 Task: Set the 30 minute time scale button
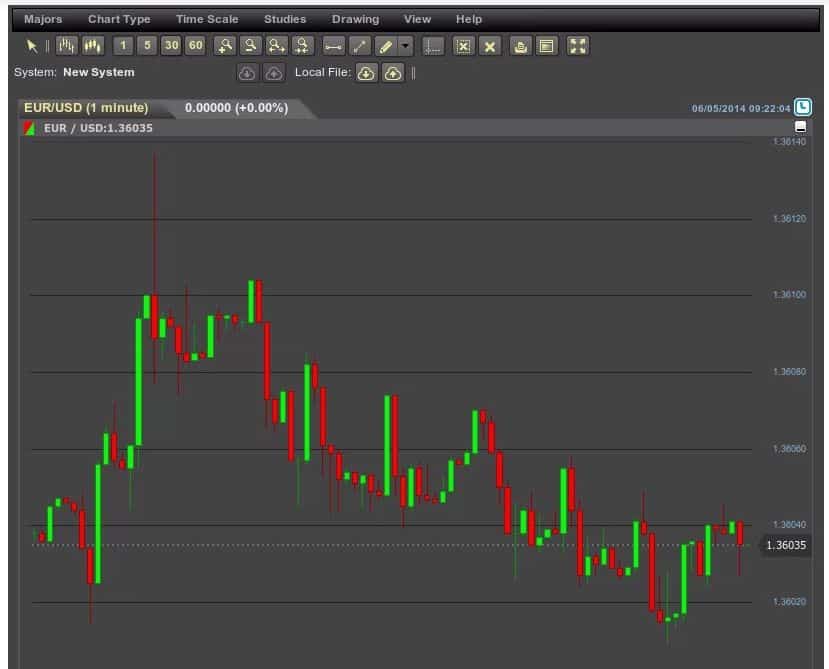(x=171, y=46)
